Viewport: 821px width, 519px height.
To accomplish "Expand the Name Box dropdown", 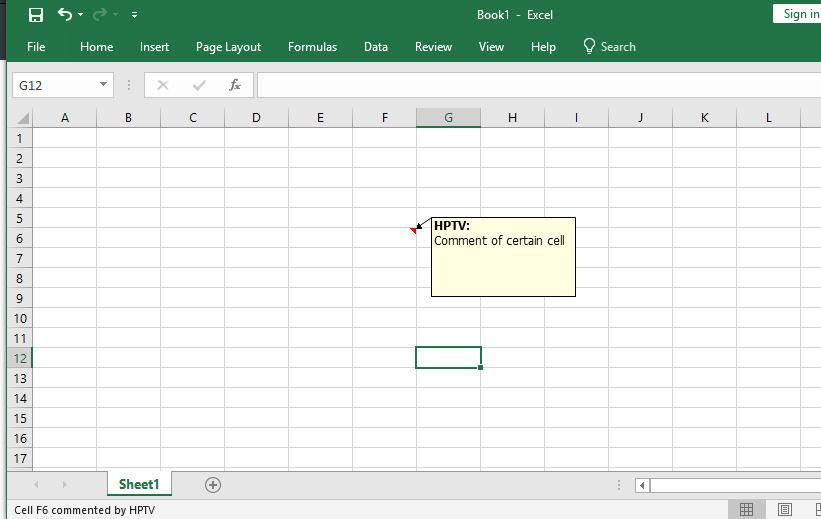I will click(x=103, y=85).
